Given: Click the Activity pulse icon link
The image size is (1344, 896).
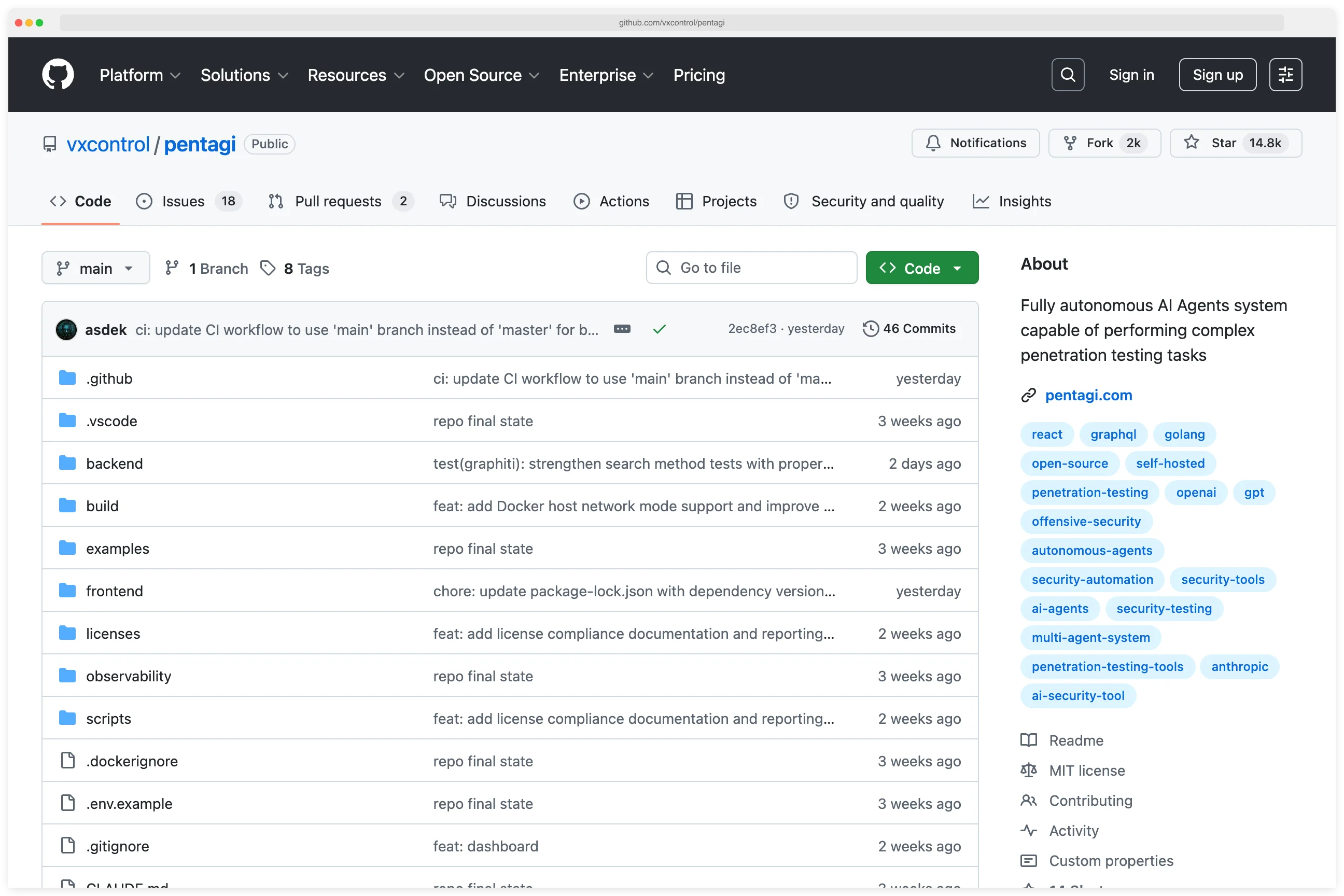Looking at the screenshot, I should coord(1059,831).
